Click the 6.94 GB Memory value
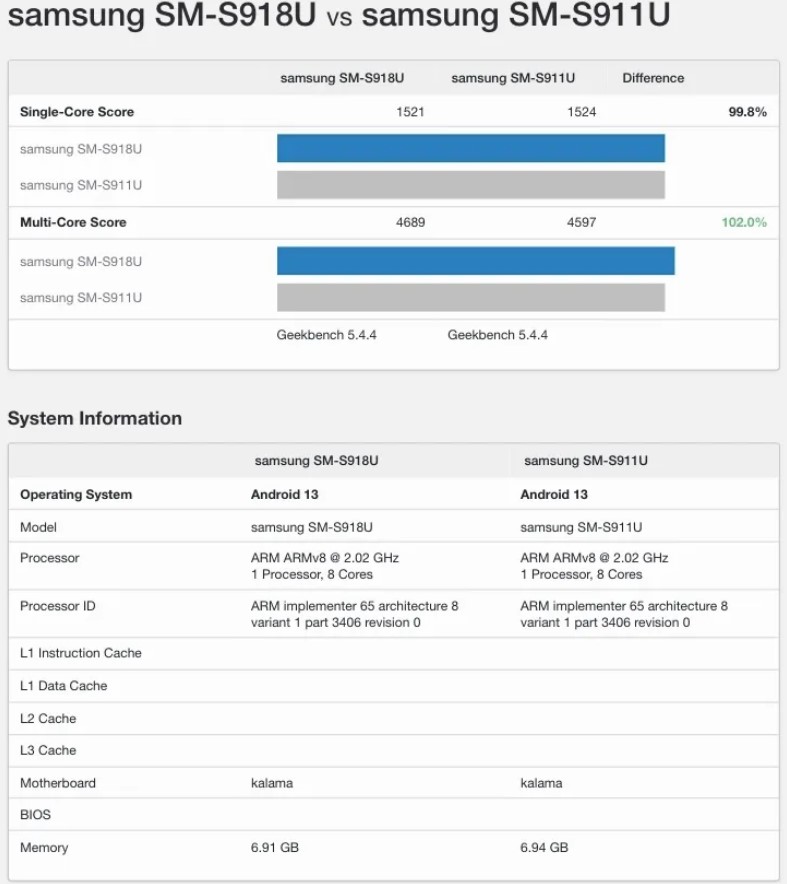Image resolution: width=787 pixels, height=884 pixels. [x=544, y=847]
